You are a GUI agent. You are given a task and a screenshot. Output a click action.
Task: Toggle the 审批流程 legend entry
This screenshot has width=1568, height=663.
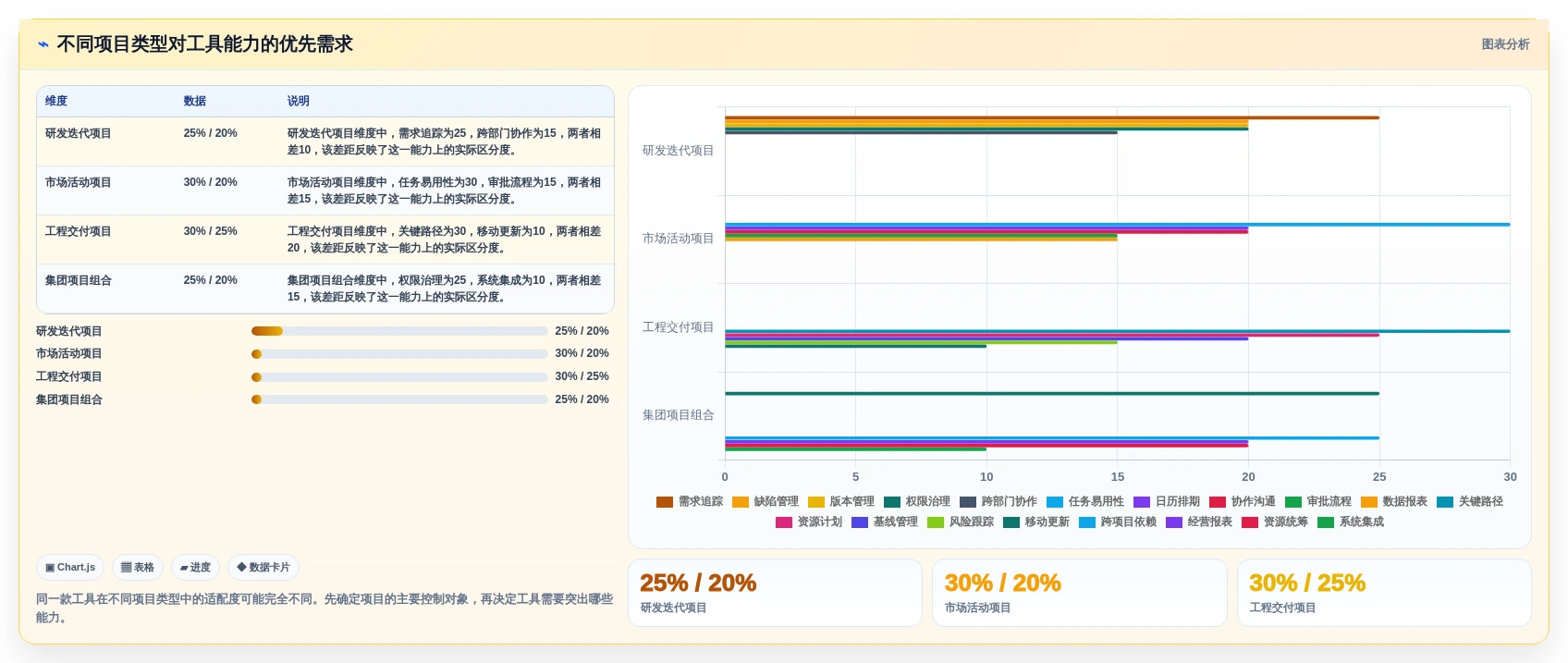(1318, 501)
